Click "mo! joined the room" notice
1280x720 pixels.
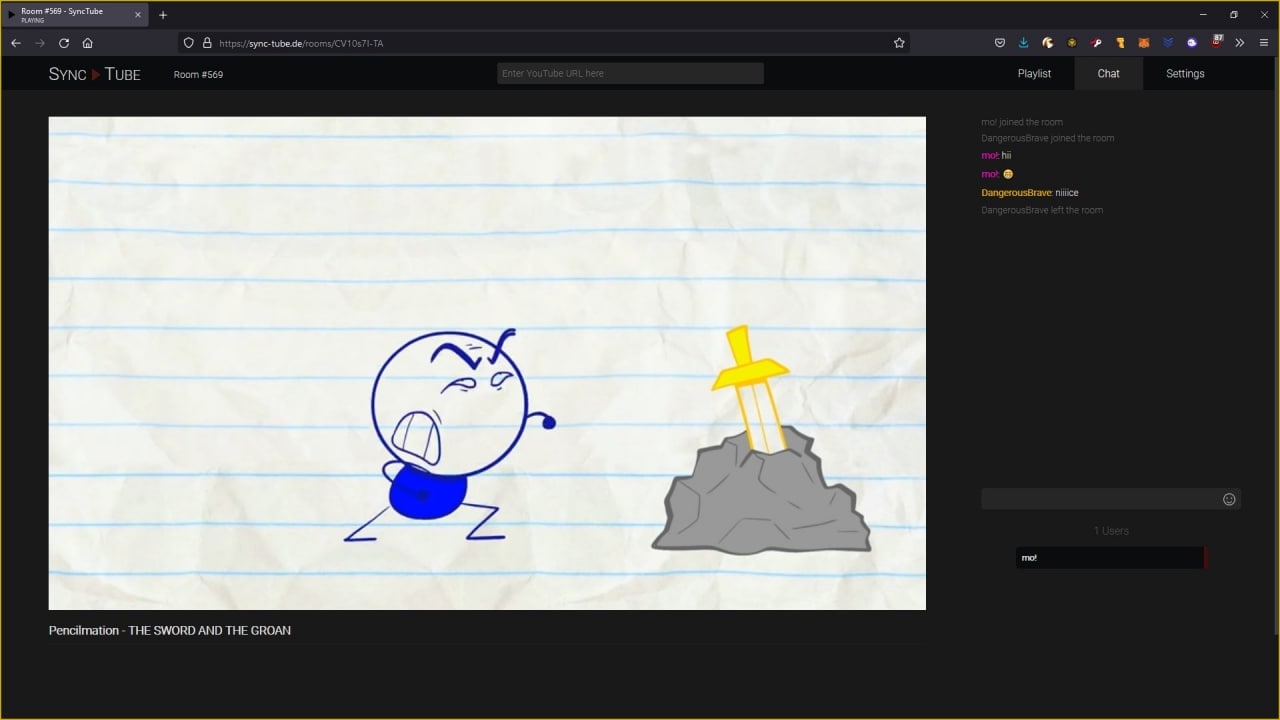click(x=1022, y=122)
